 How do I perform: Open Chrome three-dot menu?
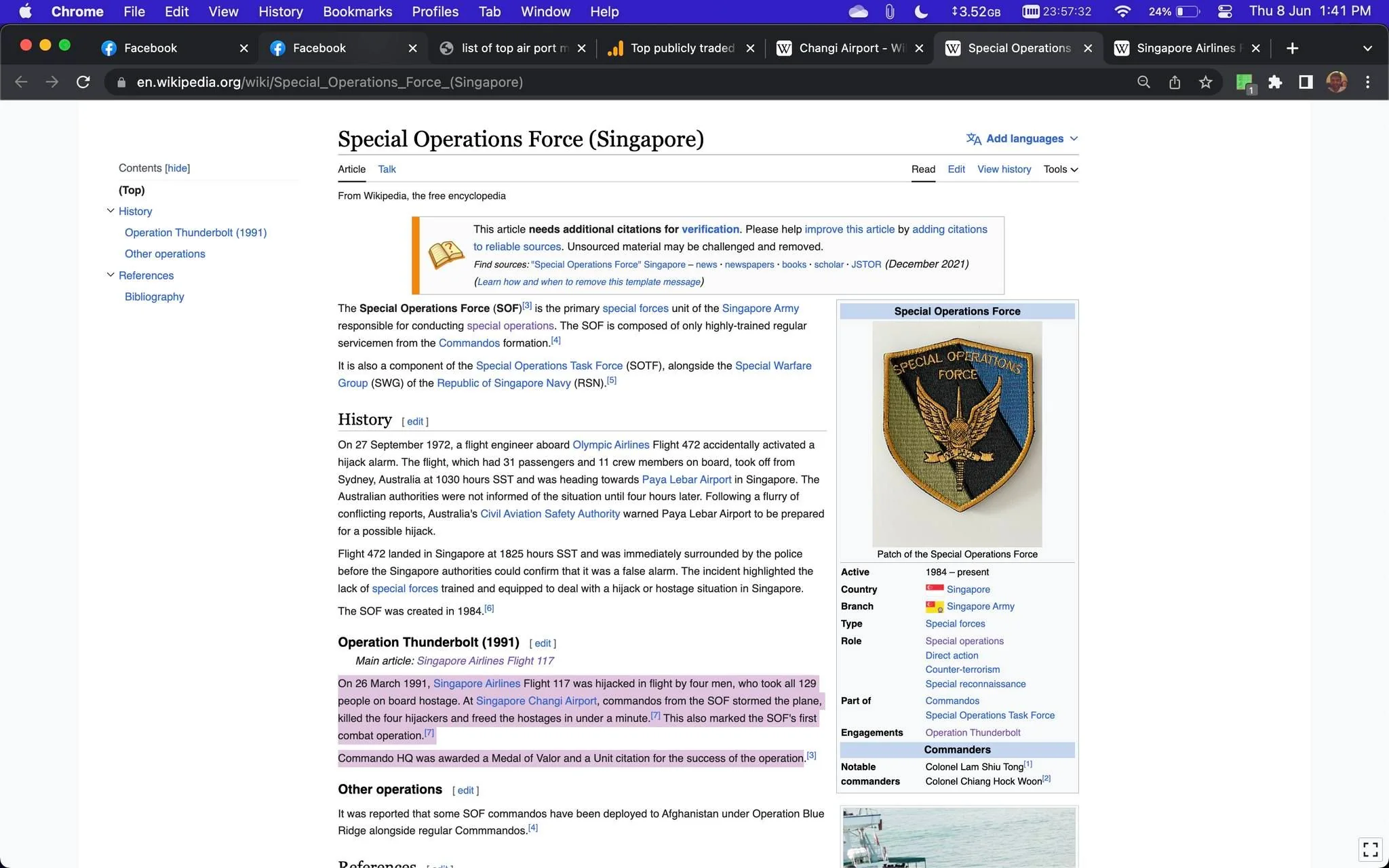coord(1367,82)
